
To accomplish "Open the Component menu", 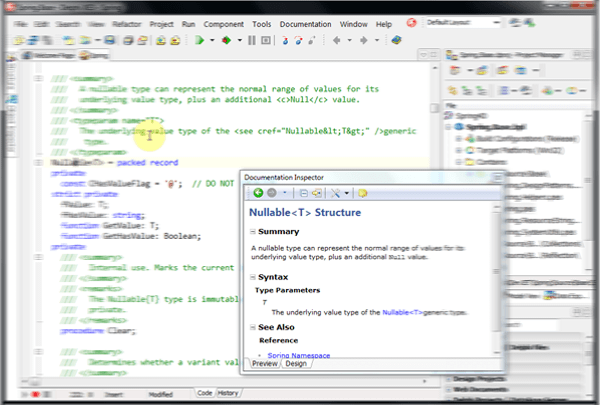I will 223,24.
